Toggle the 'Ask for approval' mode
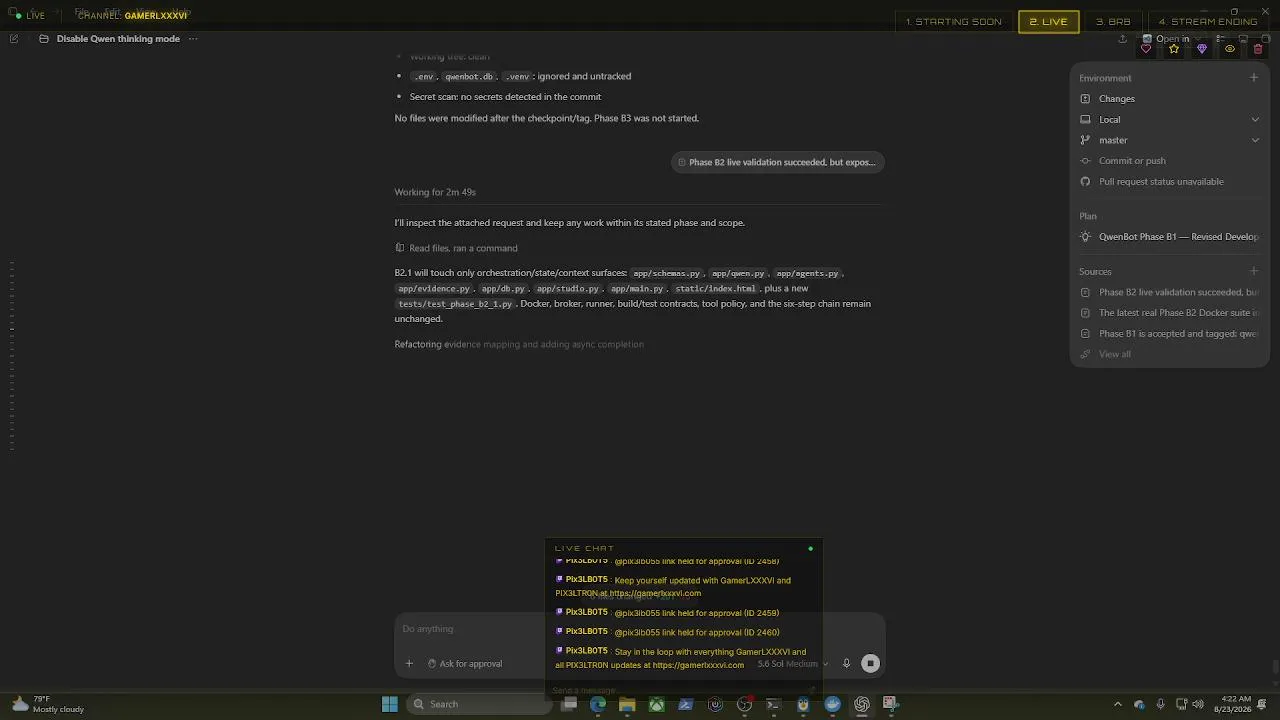 [465, 663]
